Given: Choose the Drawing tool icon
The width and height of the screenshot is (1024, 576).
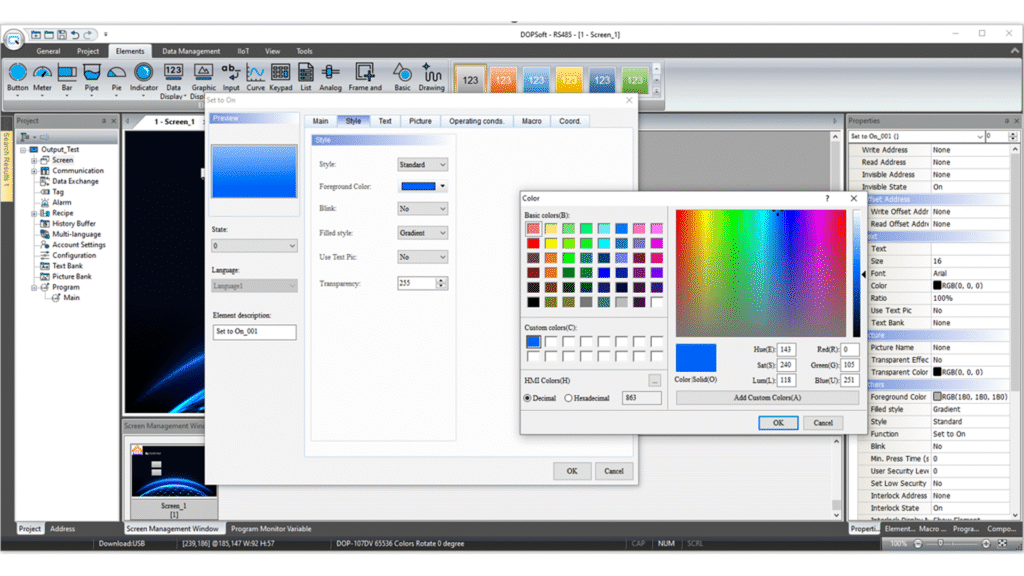Looking at the screenshot, I should (x=432, y=72).
